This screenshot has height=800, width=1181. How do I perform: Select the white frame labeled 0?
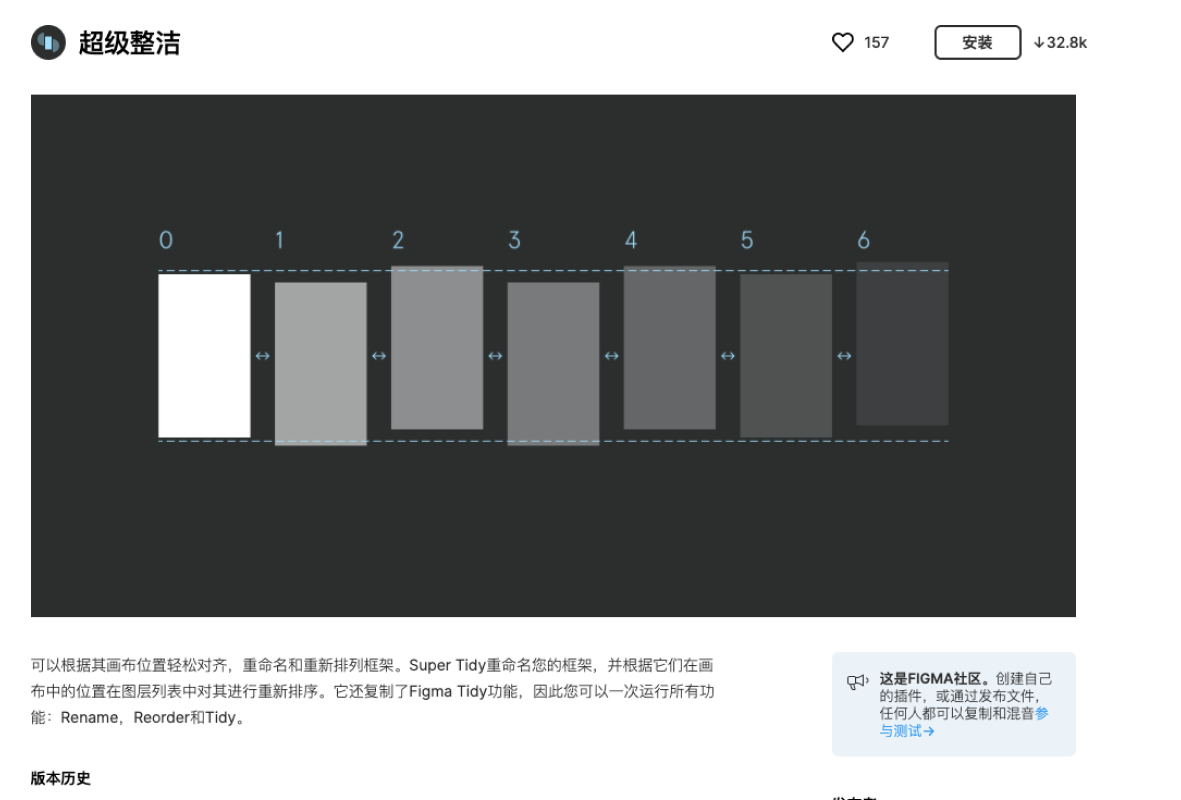tap(204, 355)
